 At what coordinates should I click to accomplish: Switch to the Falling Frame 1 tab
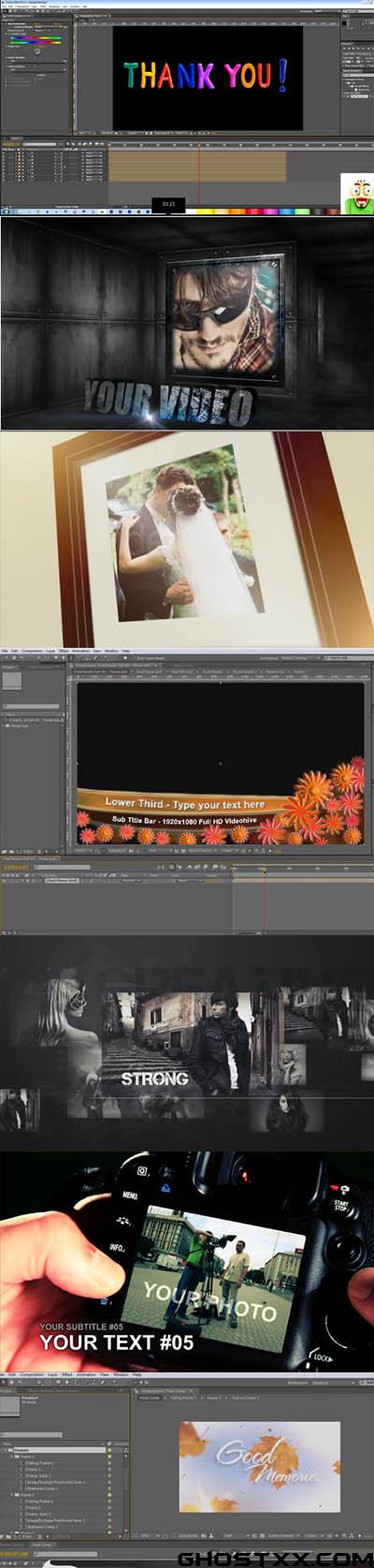tap(182, 1398)
